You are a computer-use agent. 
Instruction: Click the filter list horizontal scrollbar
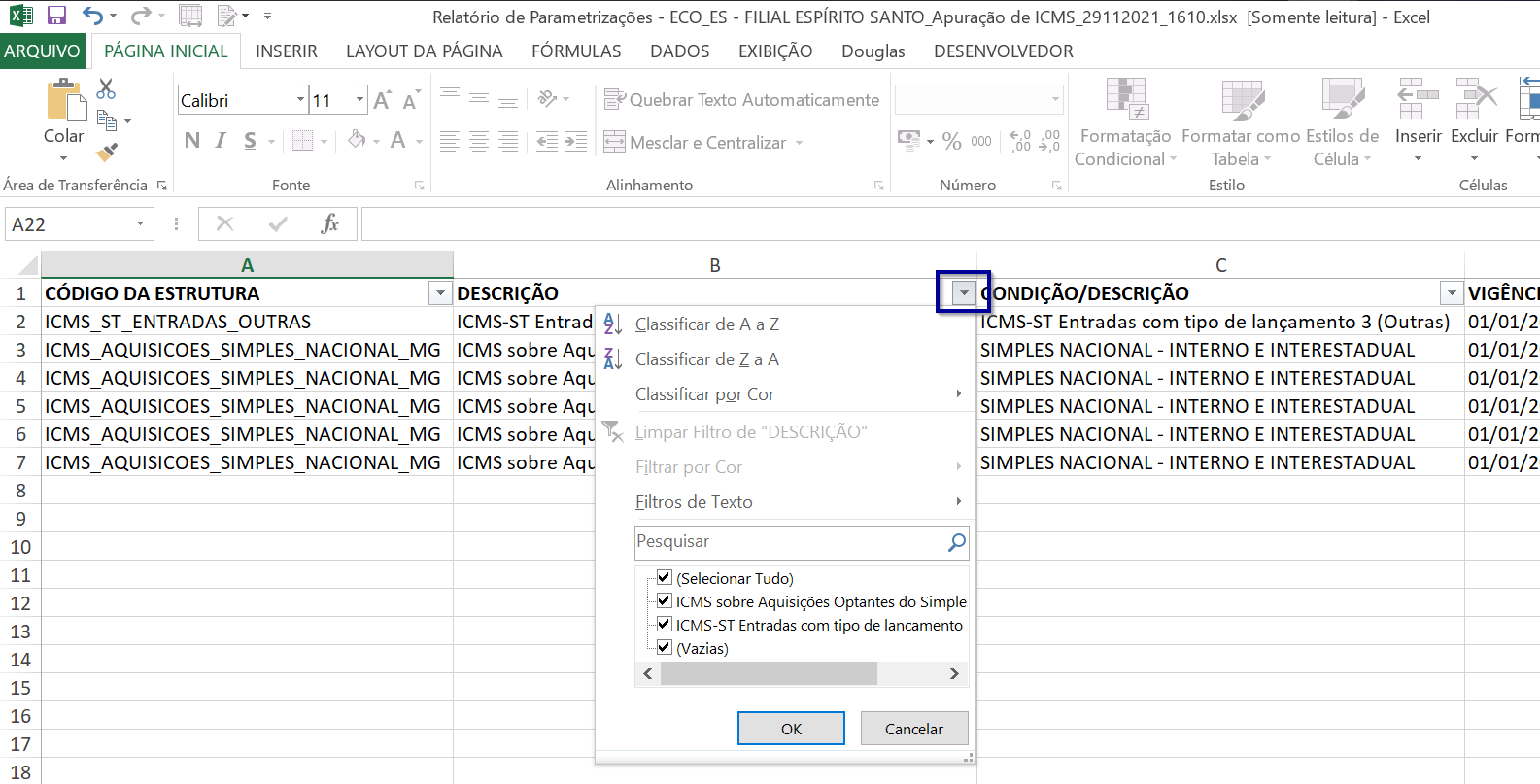pos(768,674)
